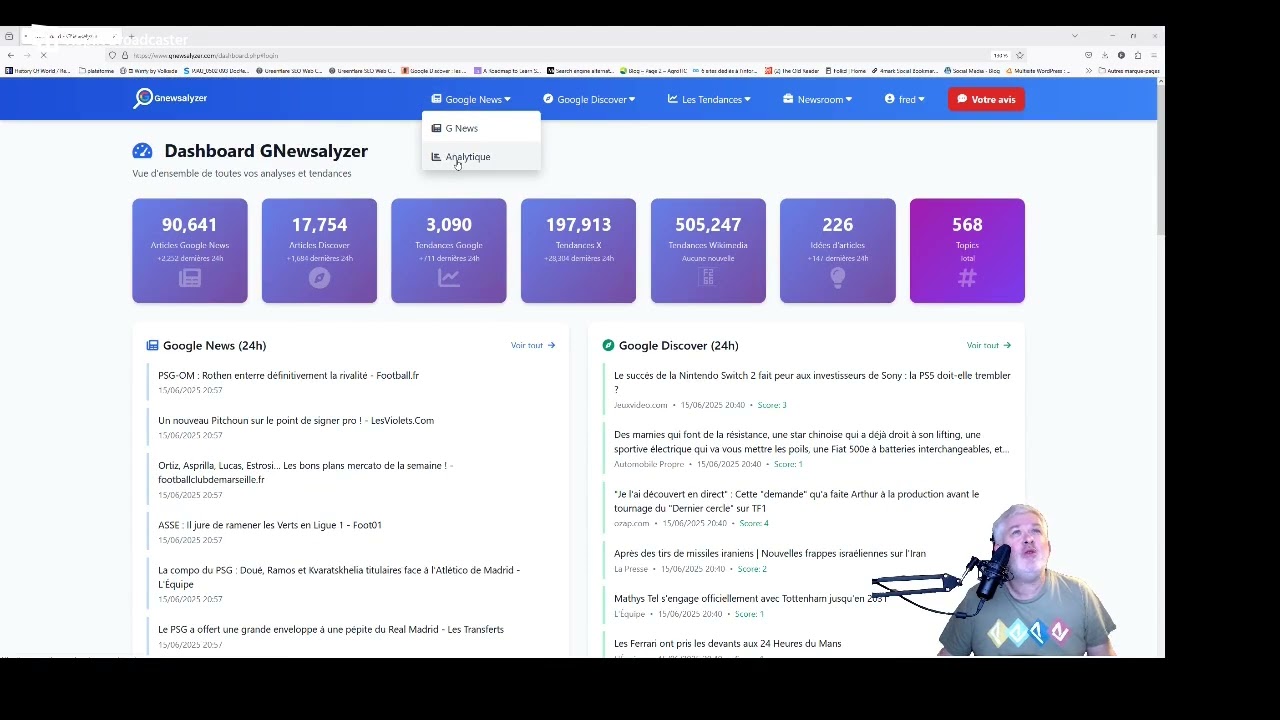Viewport: 1280px width, 720px height.
Task: Click the Google News menu newspaper icon
Action: pyautogui.click(x=436, y=99)
